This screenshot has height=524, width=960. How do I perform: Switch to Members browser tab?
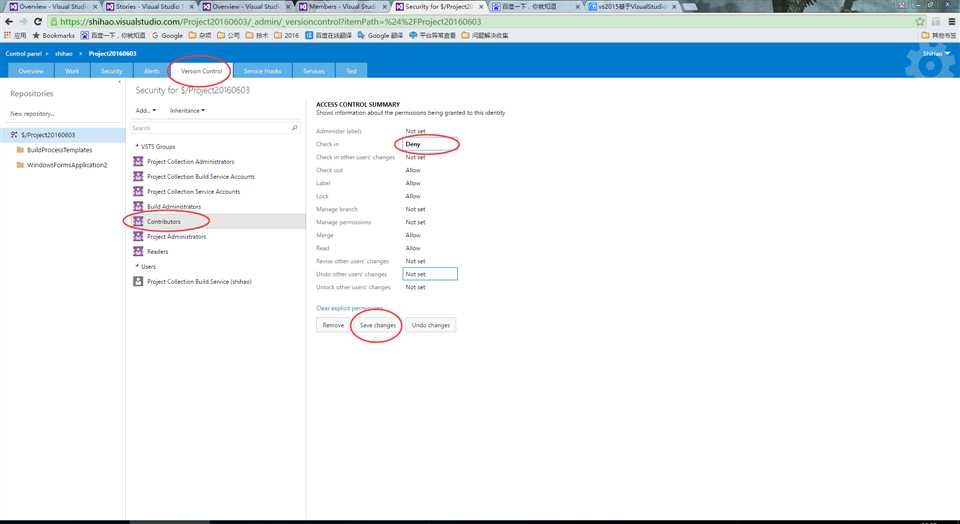342,7
